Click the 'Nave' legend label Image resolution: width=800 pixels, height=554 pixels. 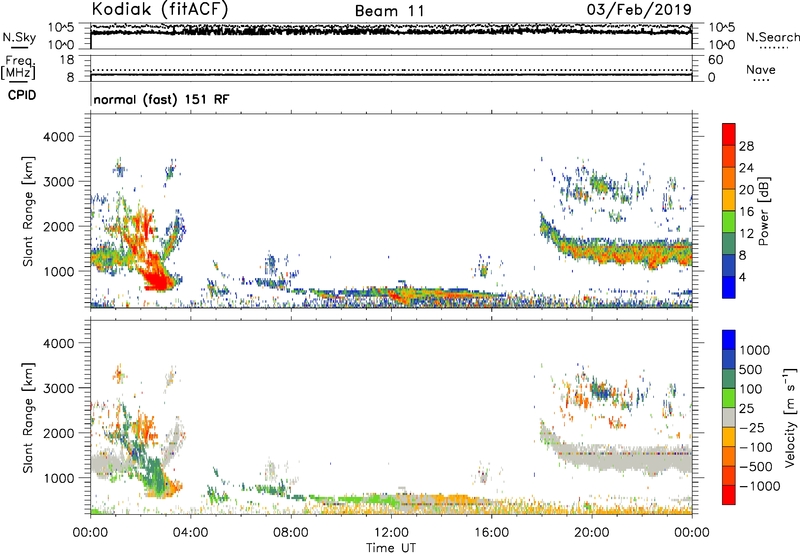point(761,69)
